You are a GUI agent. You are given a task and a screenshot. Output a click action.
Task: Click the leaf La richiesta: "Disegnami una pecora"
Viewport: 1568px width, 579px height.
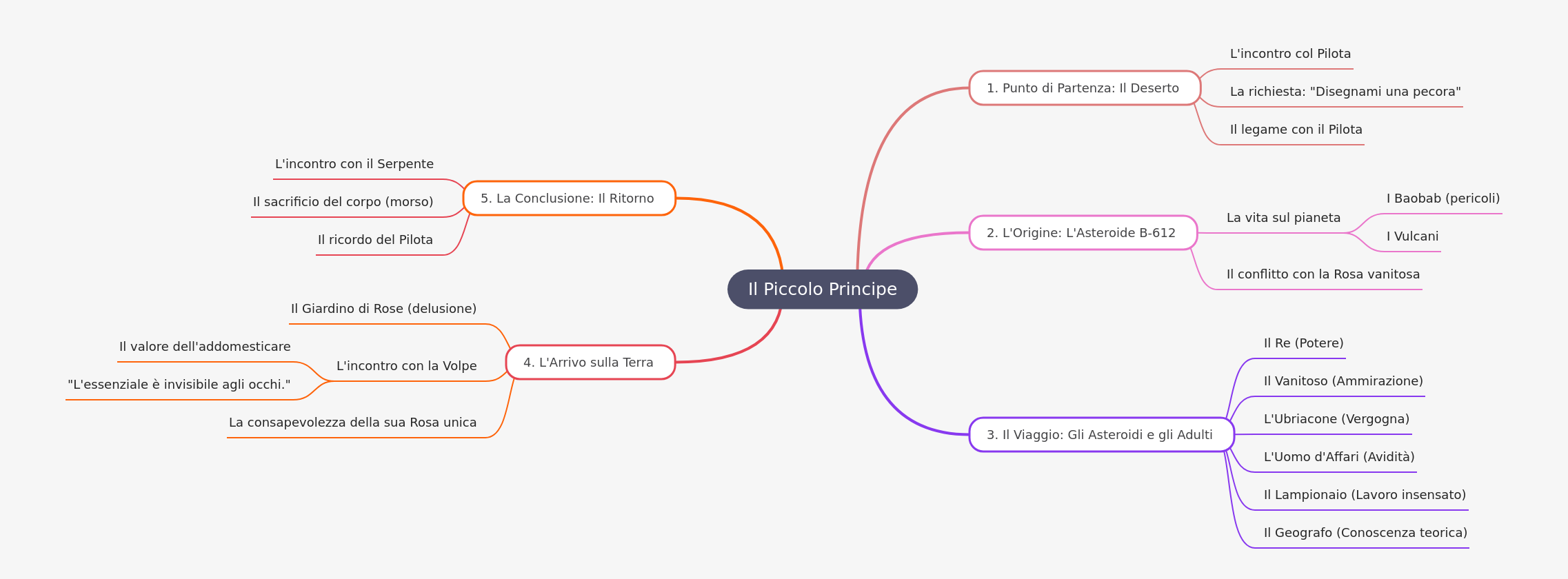(1345, 92)
